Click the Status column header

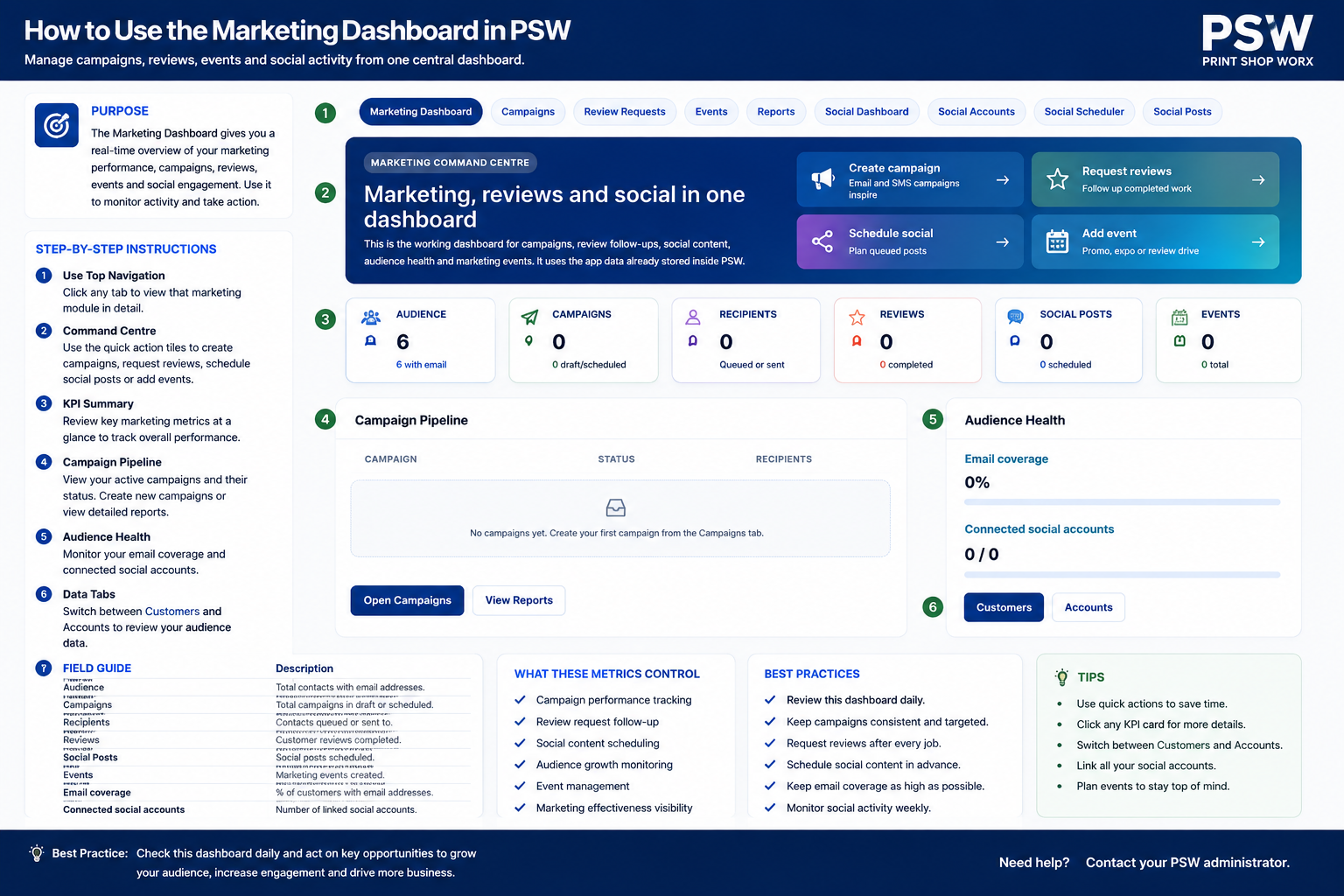coord(616,459)
